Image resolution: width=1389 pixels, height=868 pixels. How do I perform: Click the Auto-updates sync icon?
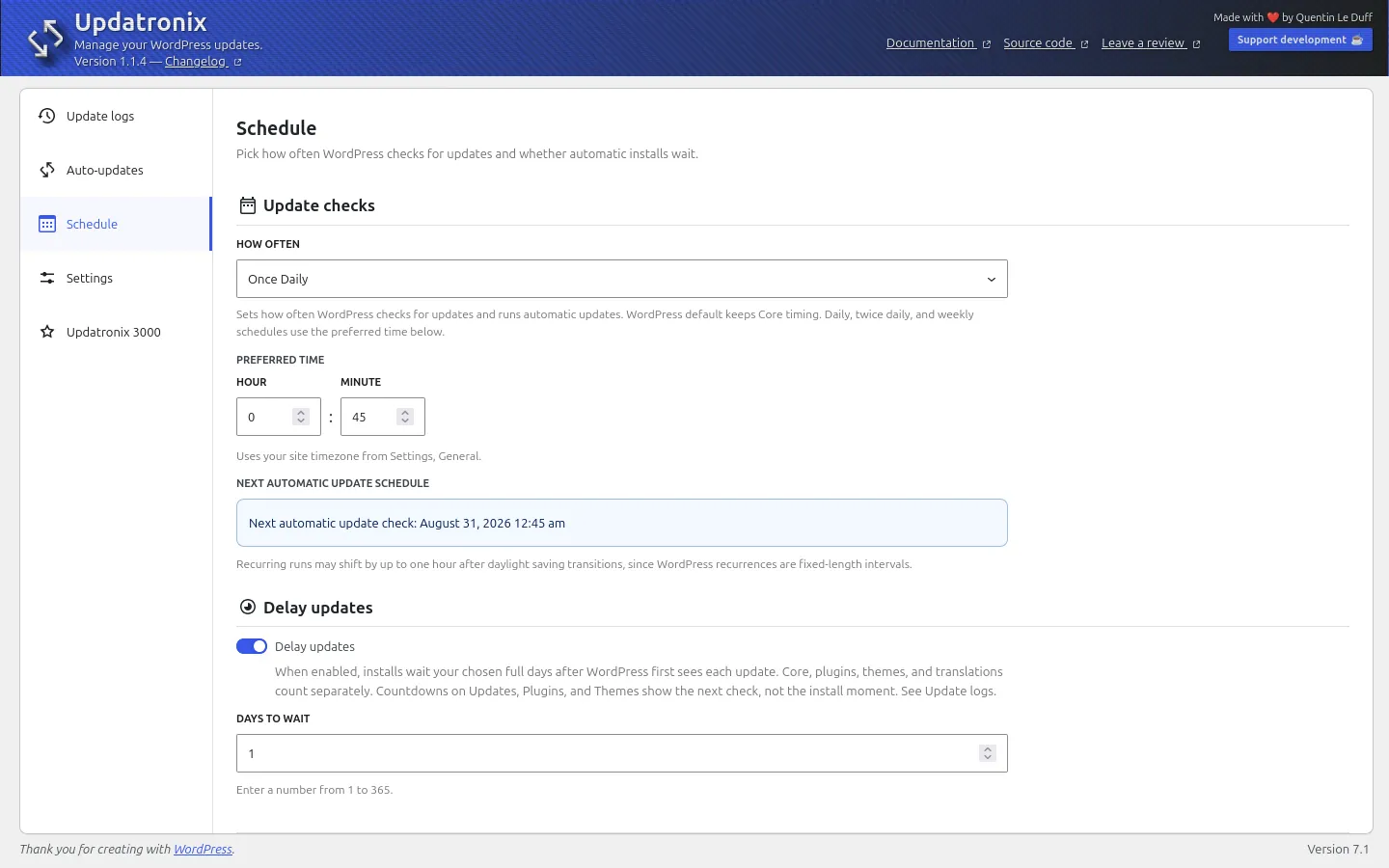click(x=46, y=170)
